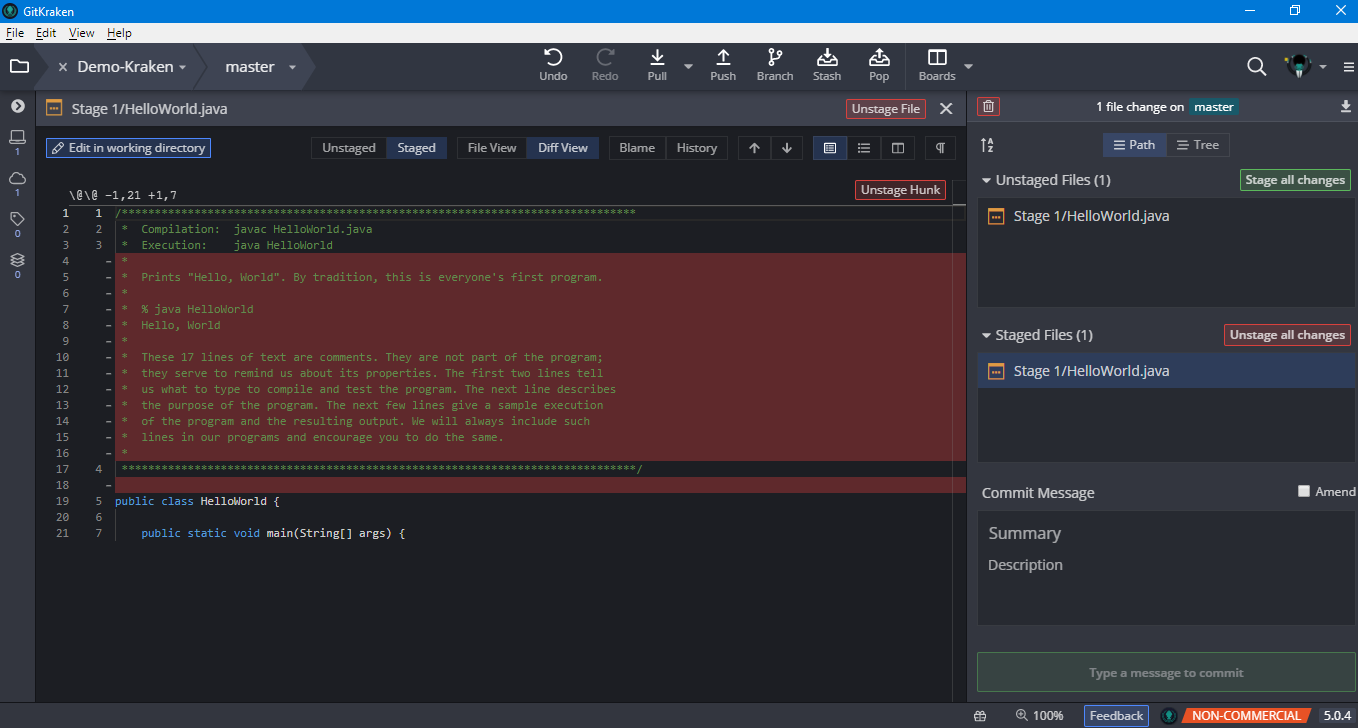The image size is (1358, 728).
Task: Create a new branch with Branch button
Action: [x=775, y=66]
